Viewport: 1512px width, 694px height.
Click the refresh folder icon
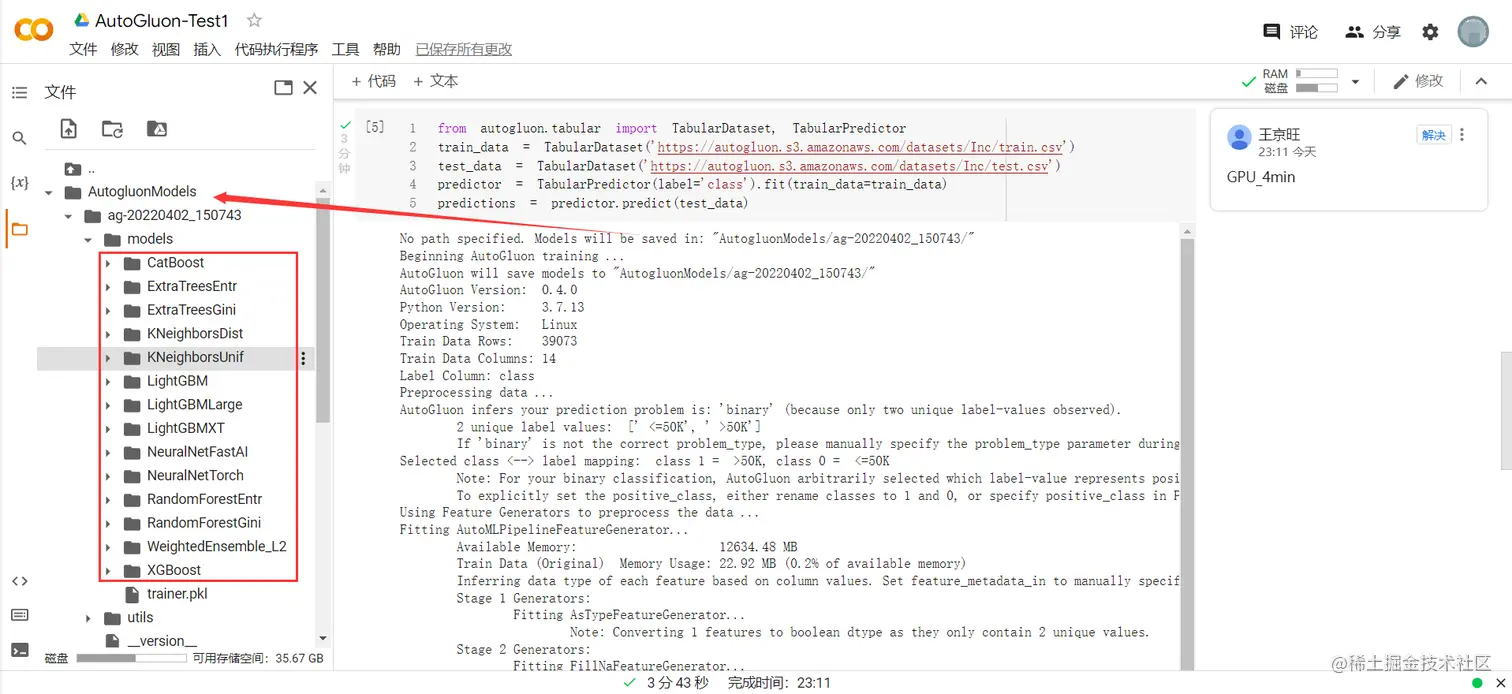(x=112, y=128)
